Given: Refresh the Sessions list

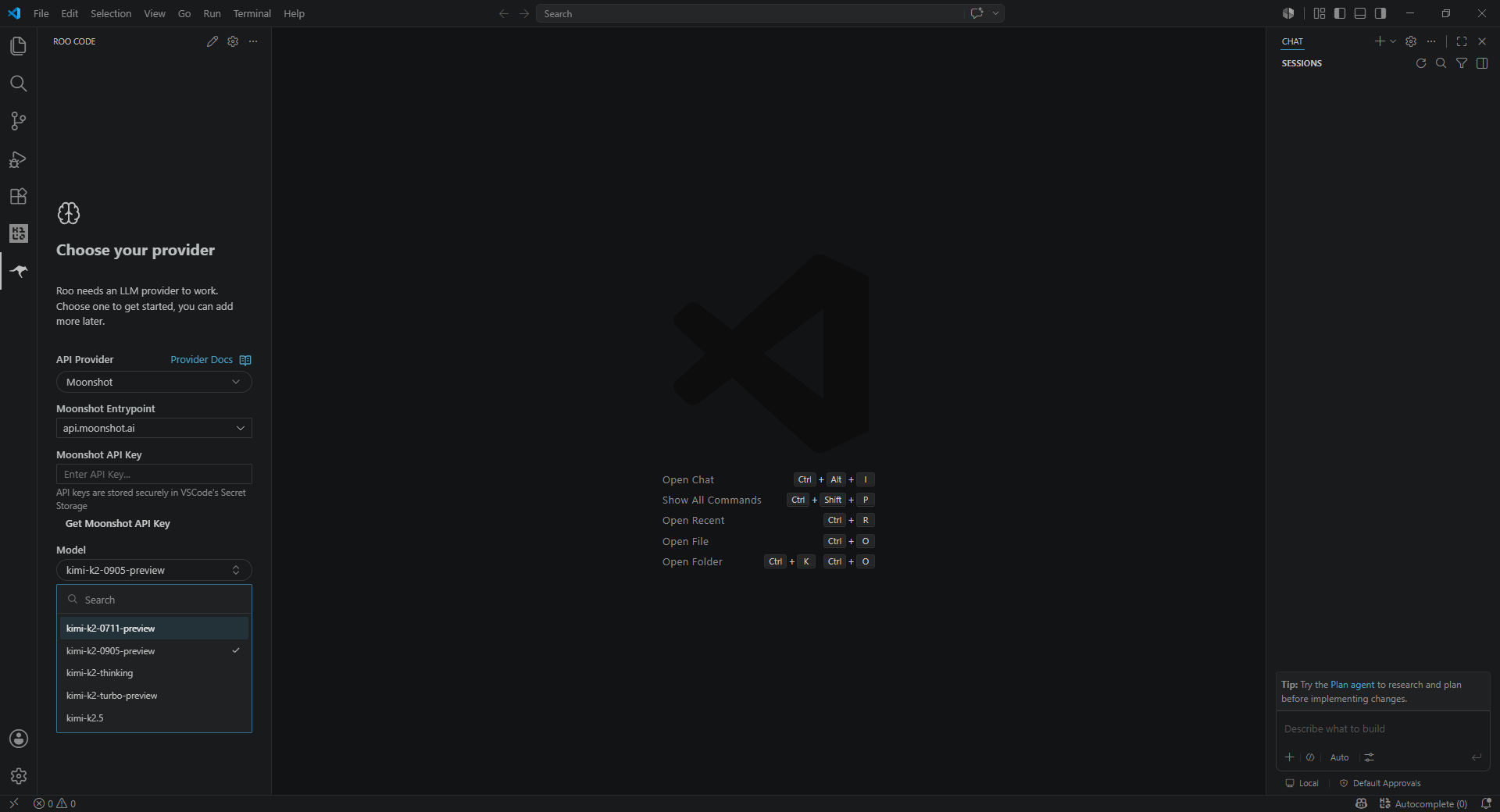Looking at the screenshot, I should (1421, 63).
